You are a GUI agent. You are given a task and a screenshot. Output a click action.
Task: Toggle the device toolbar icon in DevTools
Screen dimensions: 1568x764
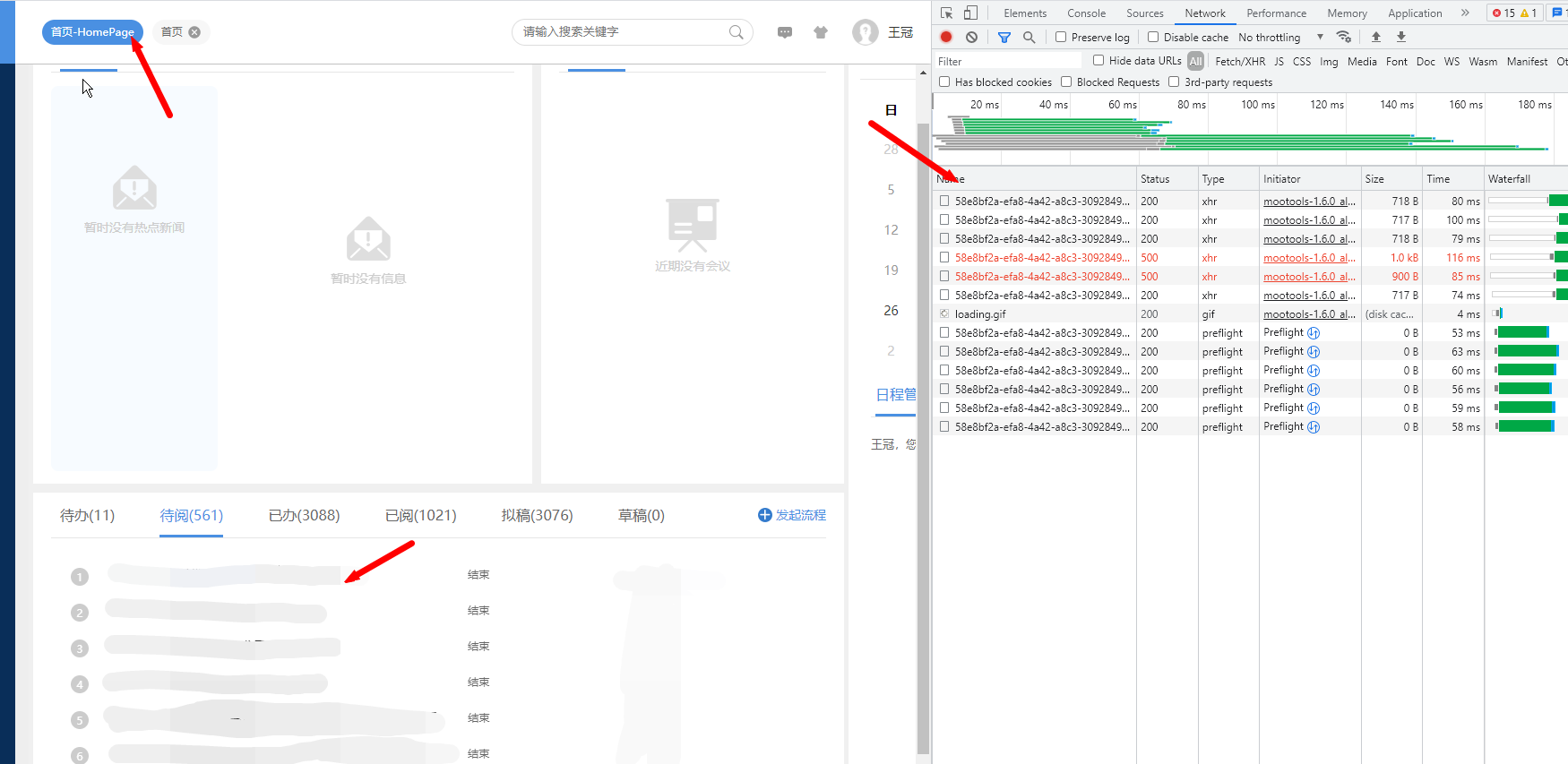coord(970,13)
